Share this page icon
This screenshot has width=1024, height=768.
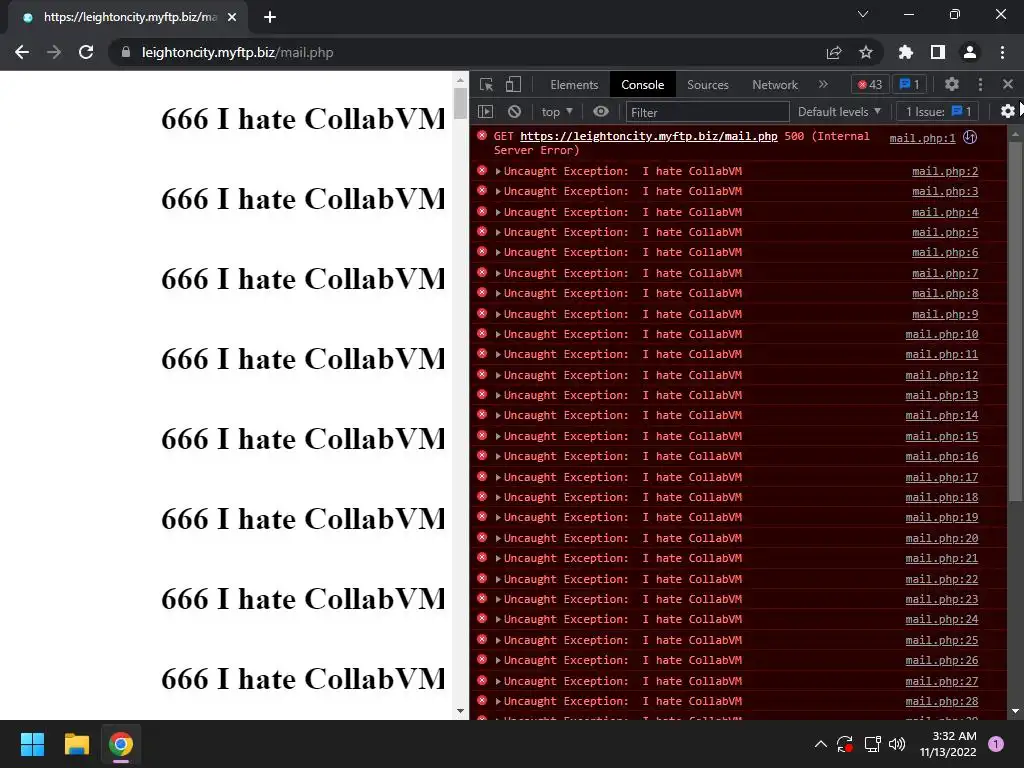(x=834, y=52)
